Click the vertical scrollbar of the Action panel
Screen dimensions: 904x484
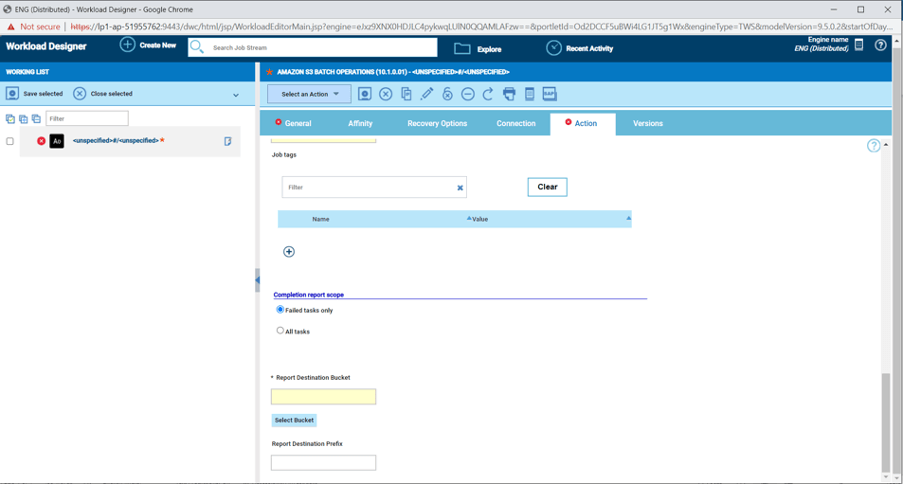(x=886, y=421)
